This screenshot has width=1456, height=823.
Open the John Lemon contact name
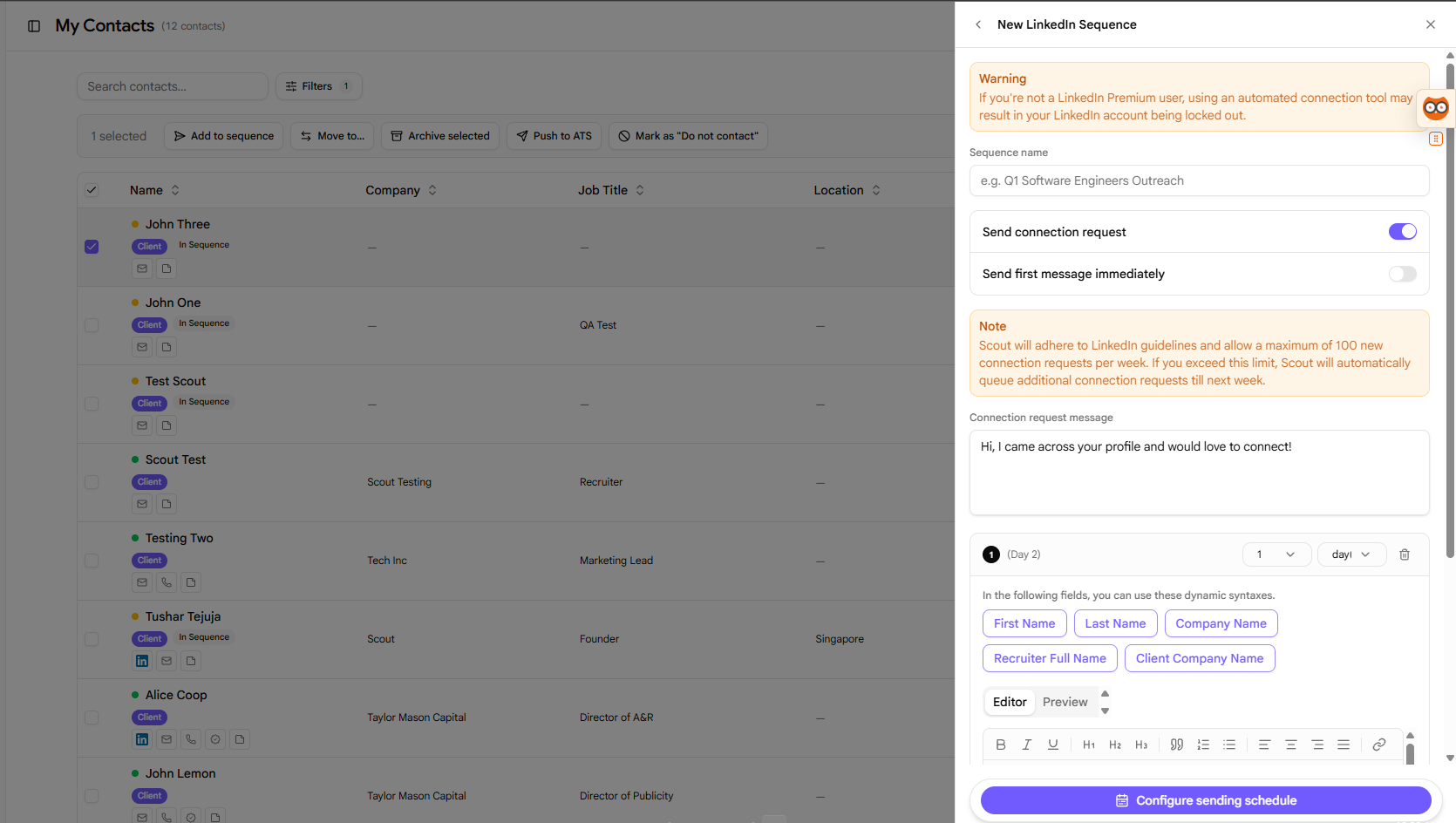click(180, 773)
